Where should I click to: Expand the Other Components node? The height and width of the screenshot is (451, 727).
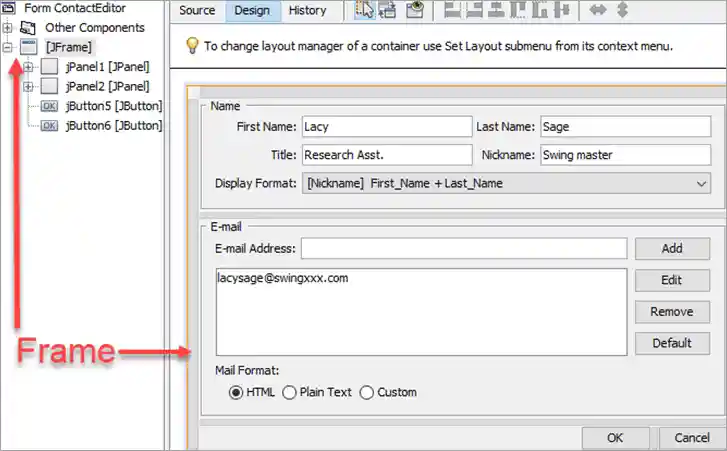point(7,28)
